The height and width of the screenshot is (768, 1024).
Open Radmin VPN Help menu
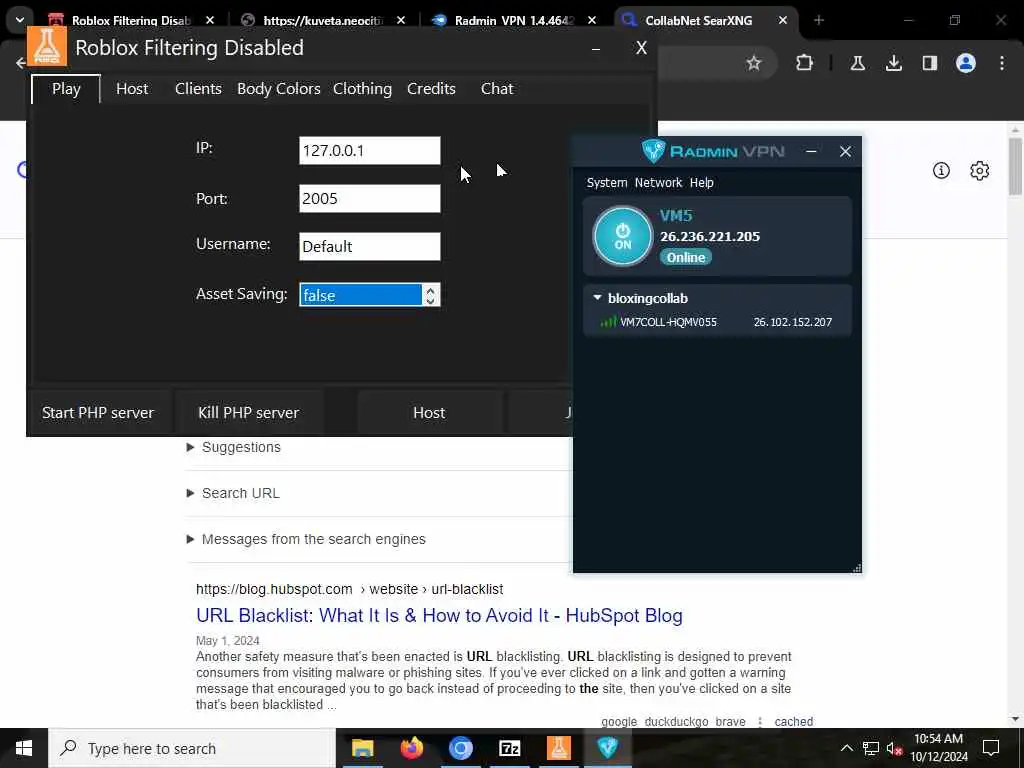click(x=701, y=183)
